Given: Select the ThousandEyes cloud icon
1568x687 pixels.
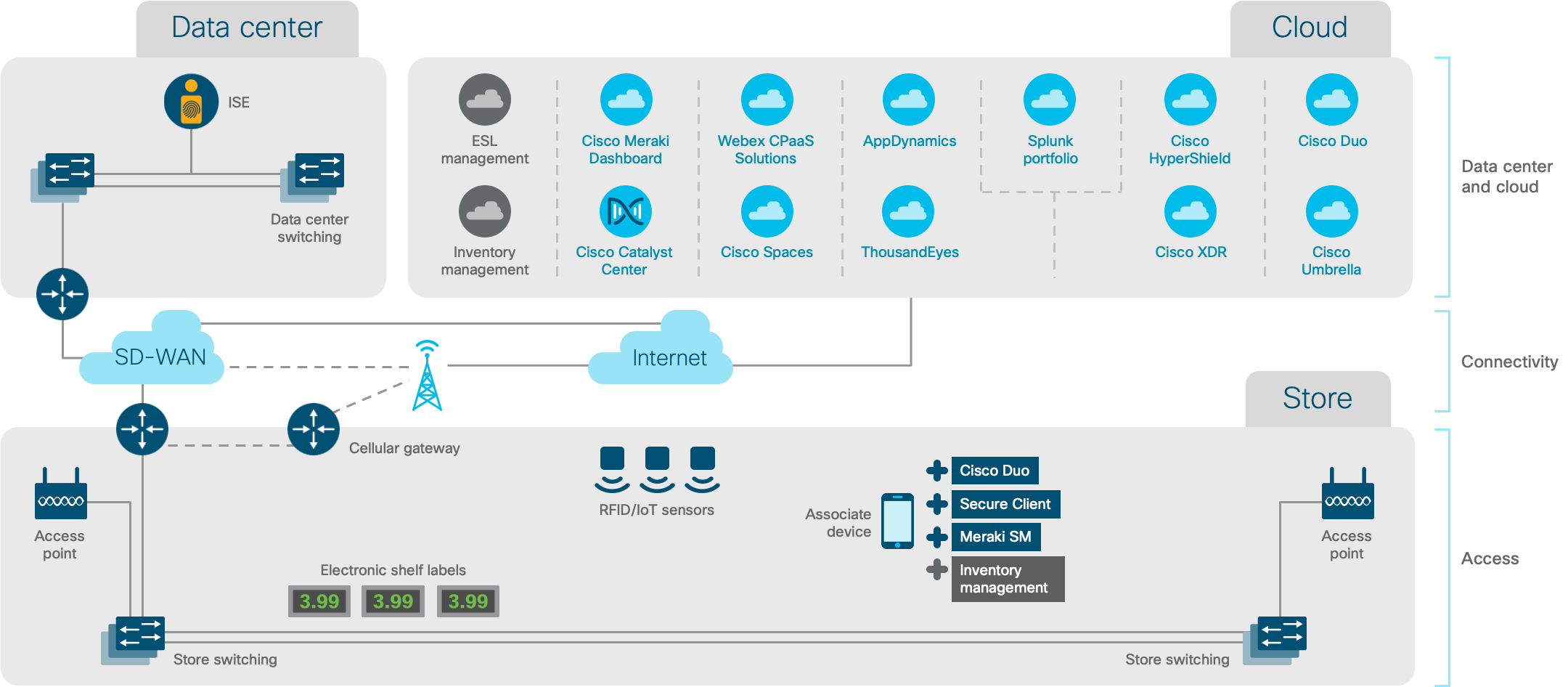Looking at the screenshot, I should tap(908, 211).
